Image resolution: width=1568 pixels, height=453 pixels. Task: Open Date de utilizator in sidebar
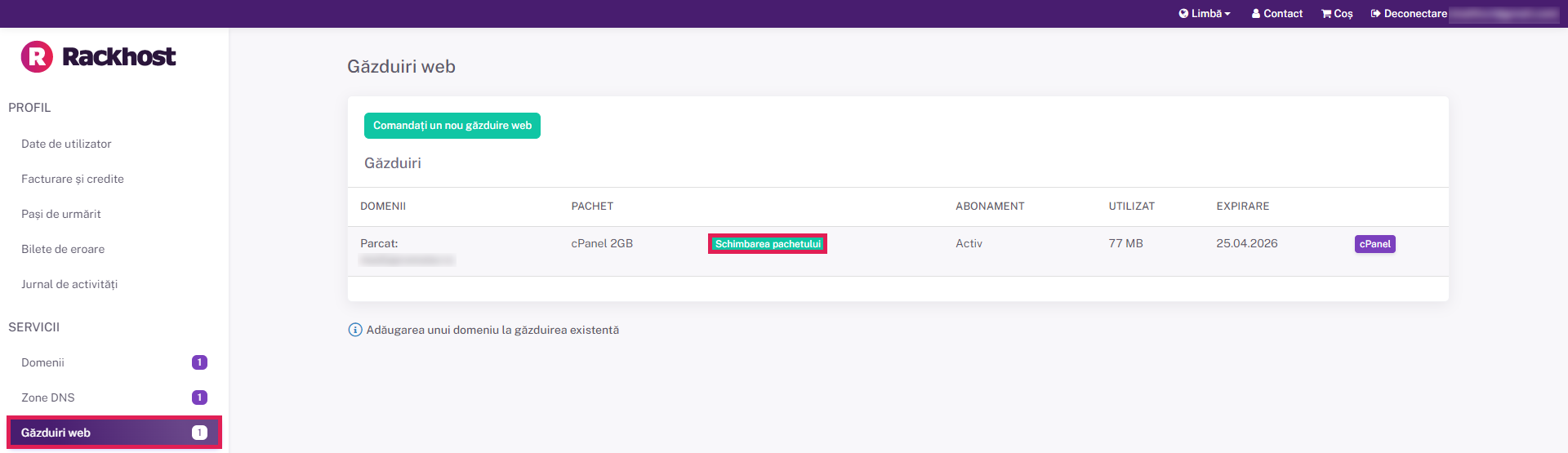[66, 144]
